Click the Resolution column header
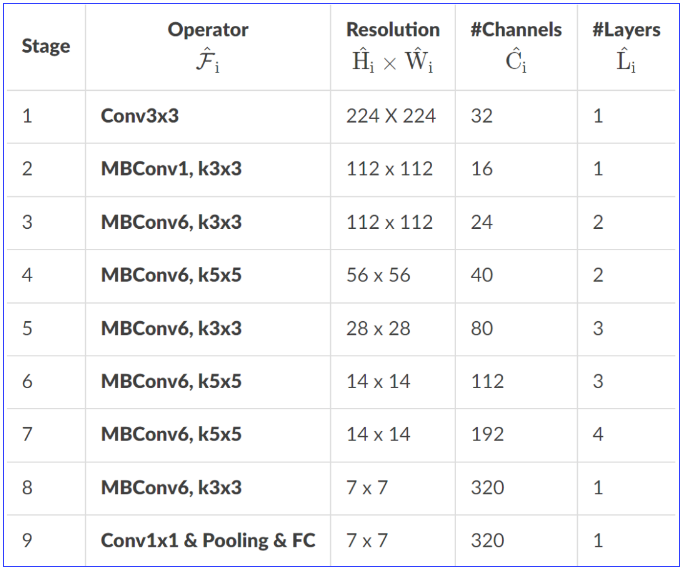 click(x=392, y=30)
